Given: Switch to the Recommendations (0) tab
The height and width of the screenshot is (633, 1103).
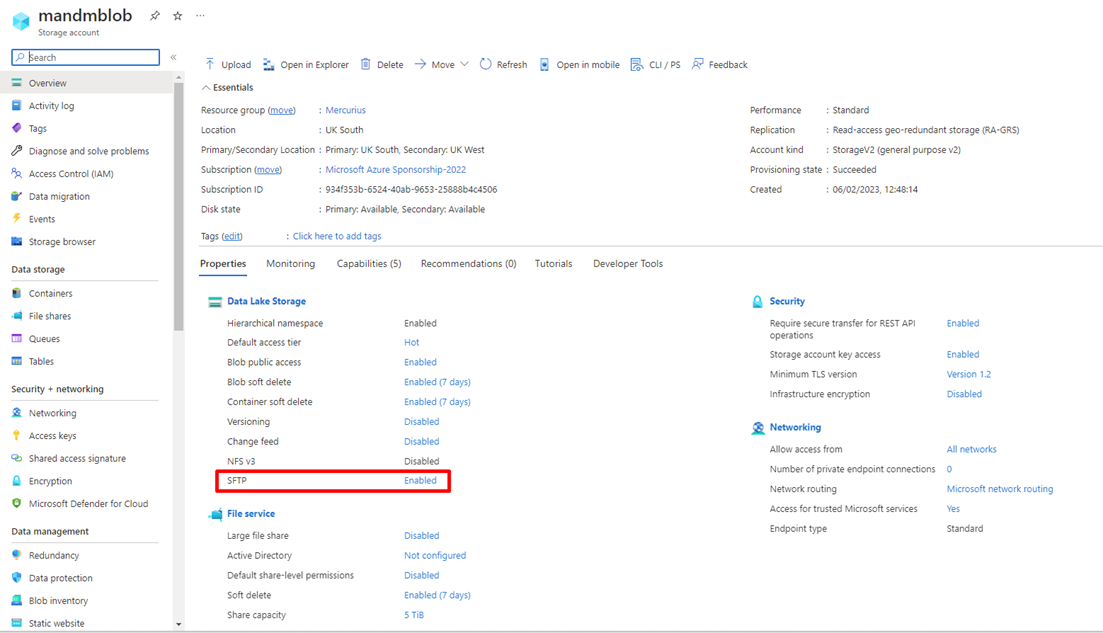Looking at the screenshot, I should pyautogui.click(x=468, y=264).
